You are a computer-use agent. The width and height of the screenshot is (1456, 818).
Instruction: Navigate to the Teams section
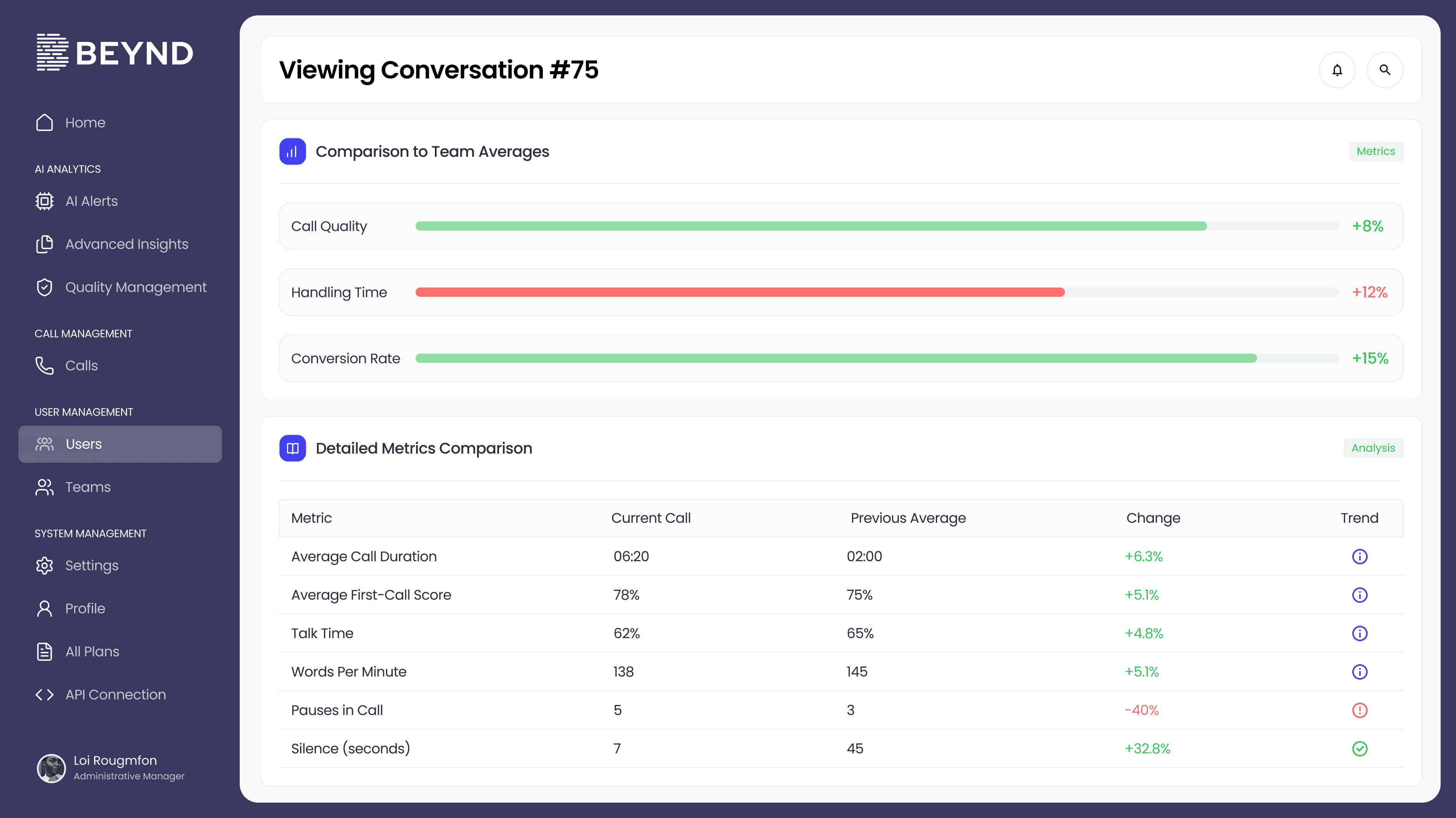coord(88,487)
